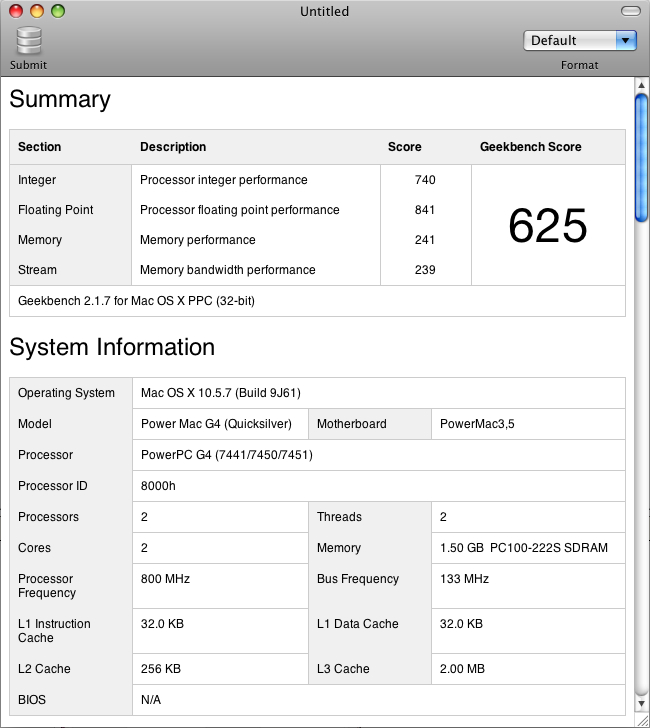650x728 pixels.
Task: Click the vertical scrollbar thumb
Action: (x=641, y=158)
